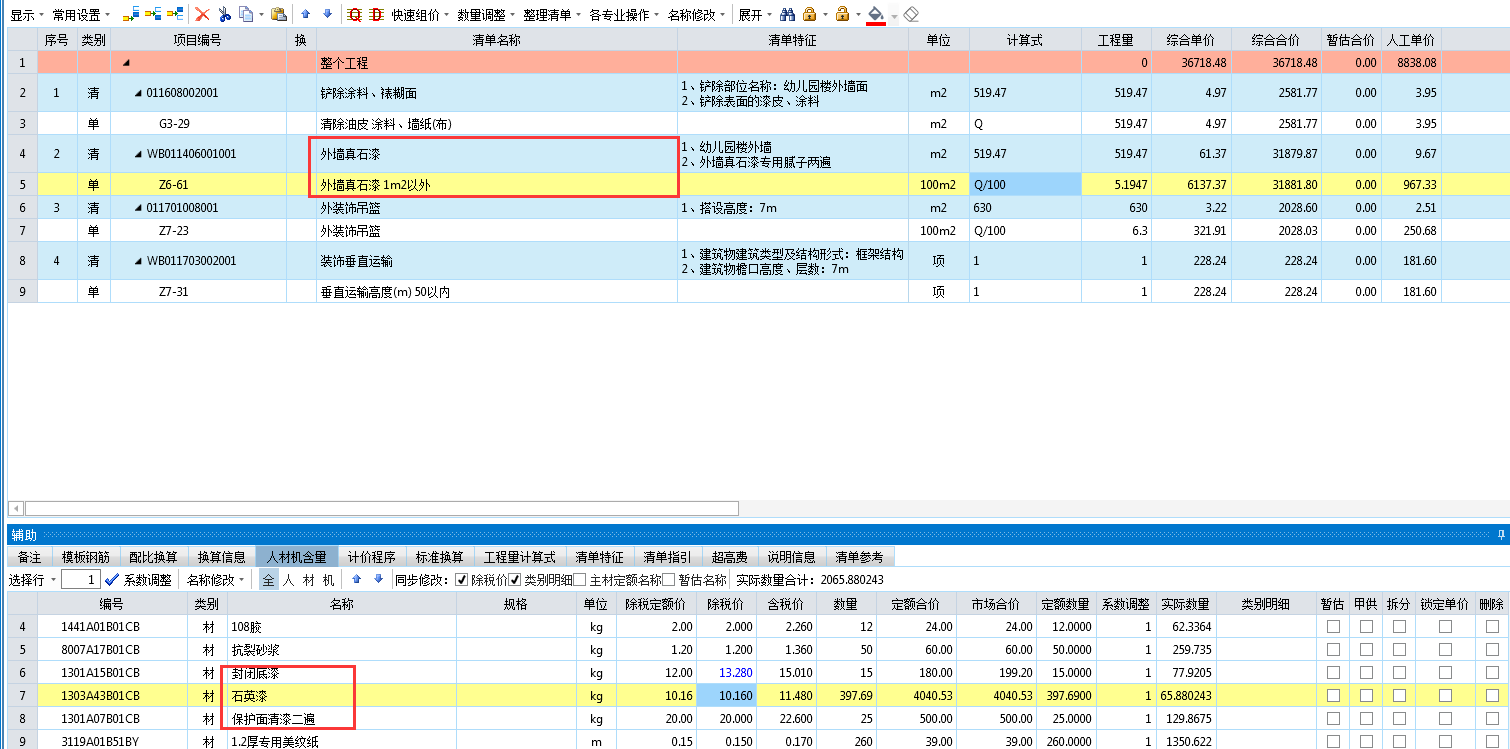
Task: Open the 显示 dropdown menu
Action: pyautogui.click(x=27, y=15)
